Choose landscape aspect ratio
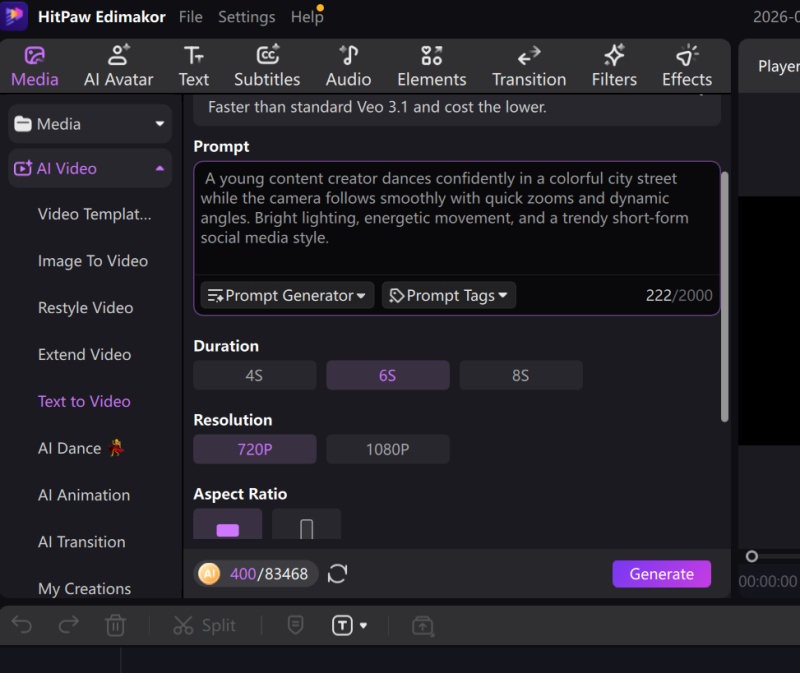This screenshot has height=673, width=800. [228, 524]
